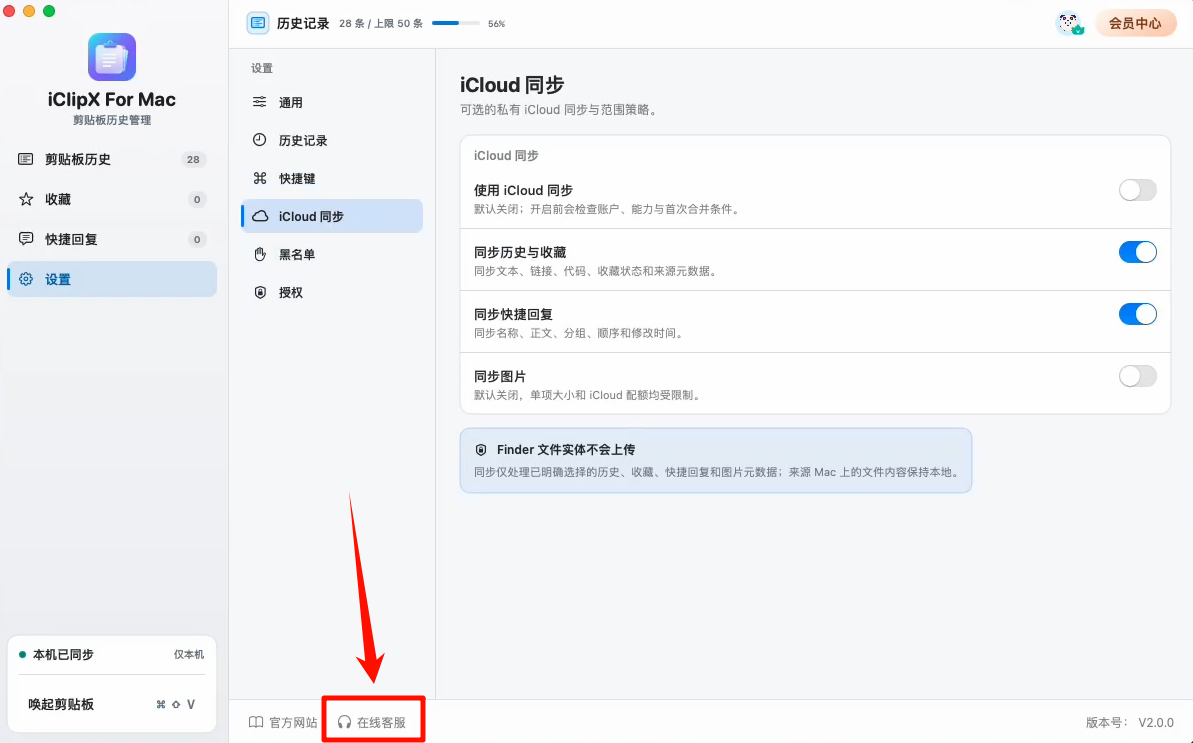The height and width of the screenshot is (743, 1193).
Task: Turn off 同步历史与收藏 toggle
Action: click(1137, 252)
